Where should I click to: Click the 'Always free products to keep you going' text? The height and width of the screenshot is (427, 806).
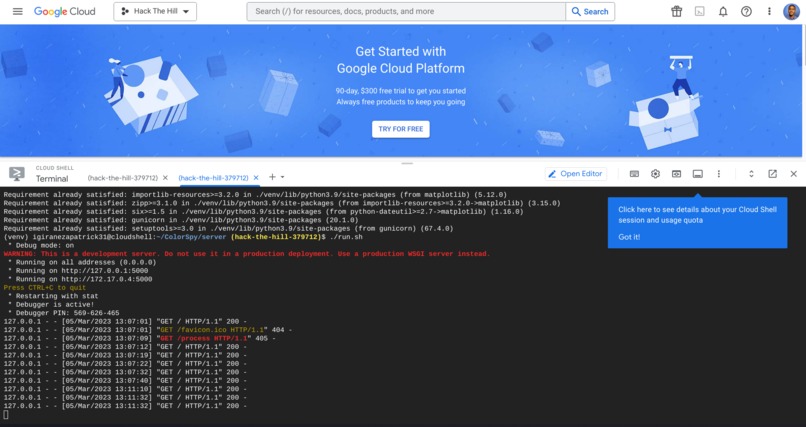(400, 102)
